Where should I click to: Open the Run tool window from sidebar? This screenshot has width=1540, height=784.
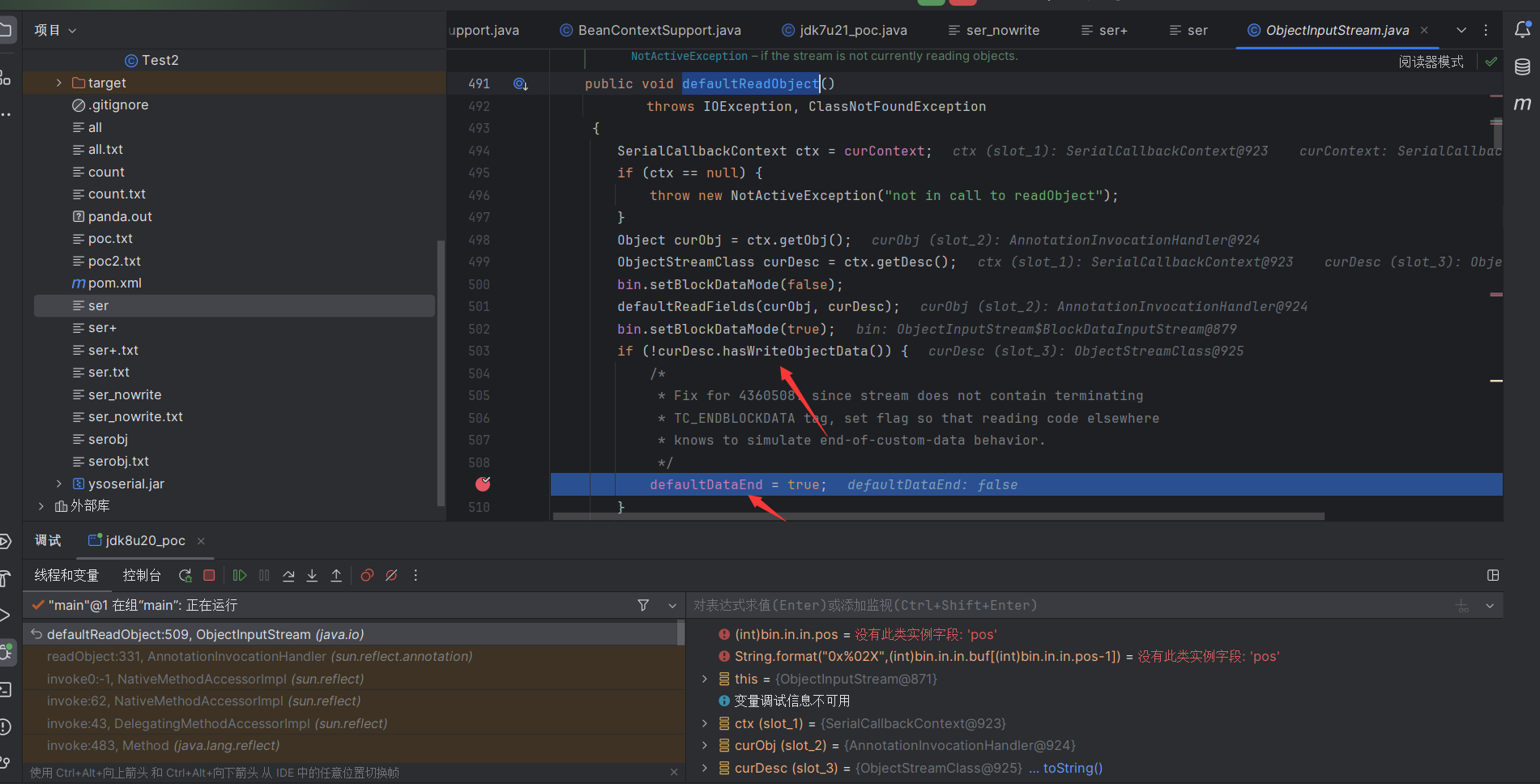(x=4, y=616)
